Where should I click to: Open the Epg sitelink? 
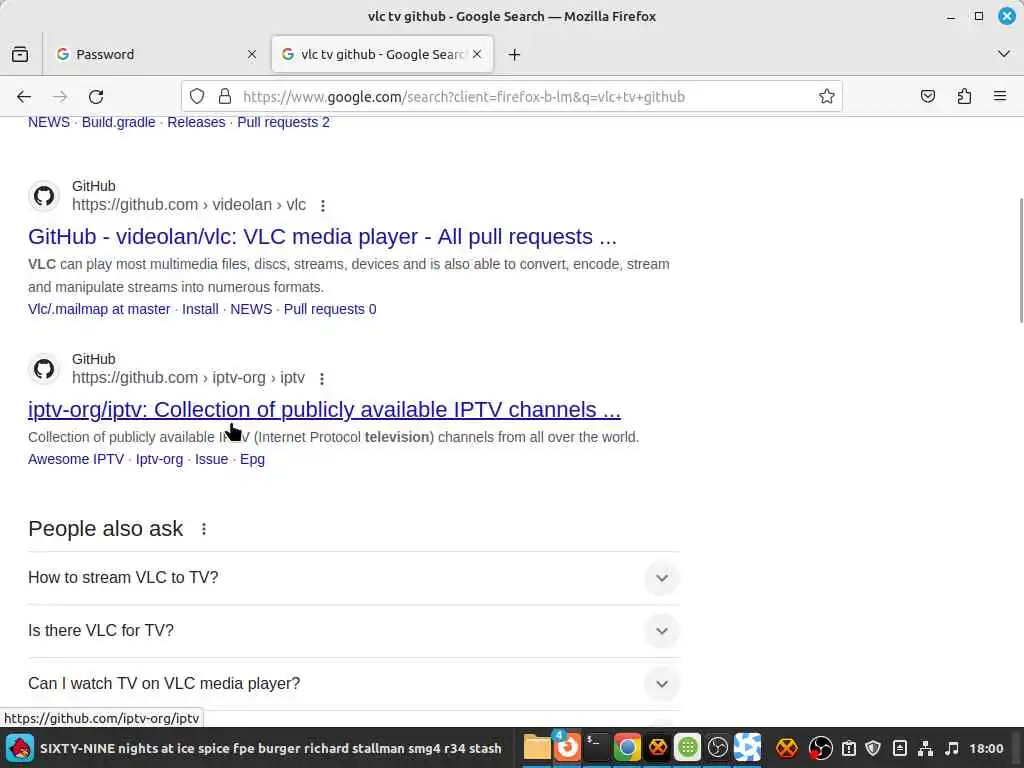[253, 459]
